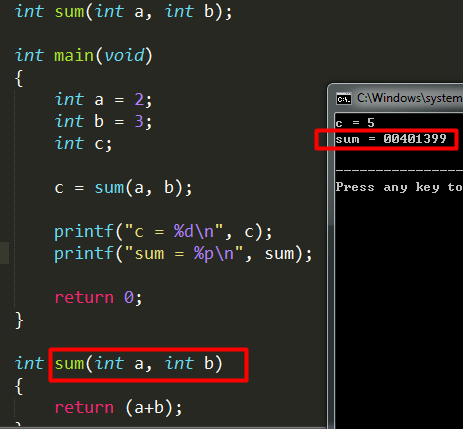
Task: Click the "%p" format specifier in the second printf
Action: tap(204, 254)
